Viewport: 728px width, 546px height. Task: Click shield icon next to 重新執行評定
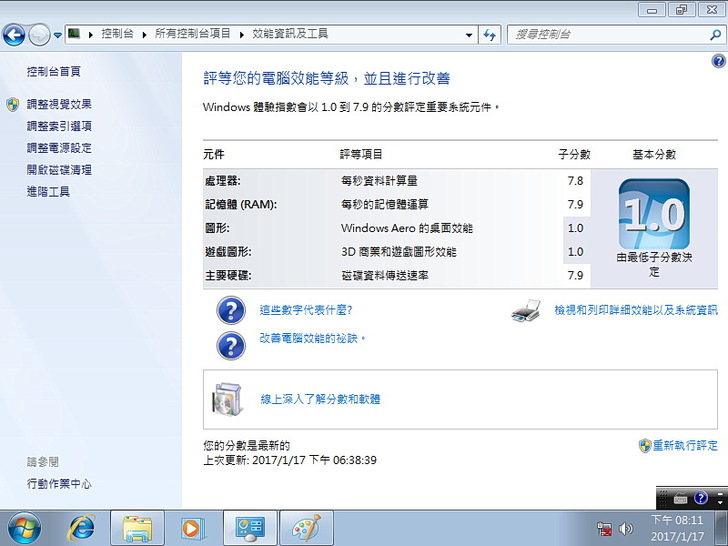pyautogui.click(x=645, y=446)
